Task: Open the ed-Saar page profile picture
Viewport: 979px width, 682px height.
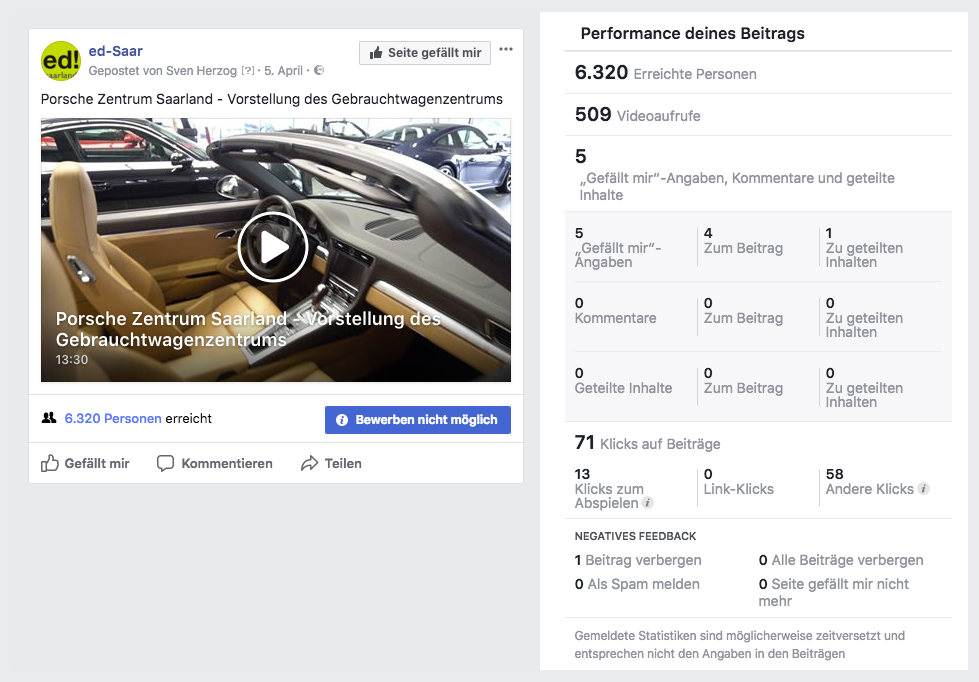Action: point(61,61)
